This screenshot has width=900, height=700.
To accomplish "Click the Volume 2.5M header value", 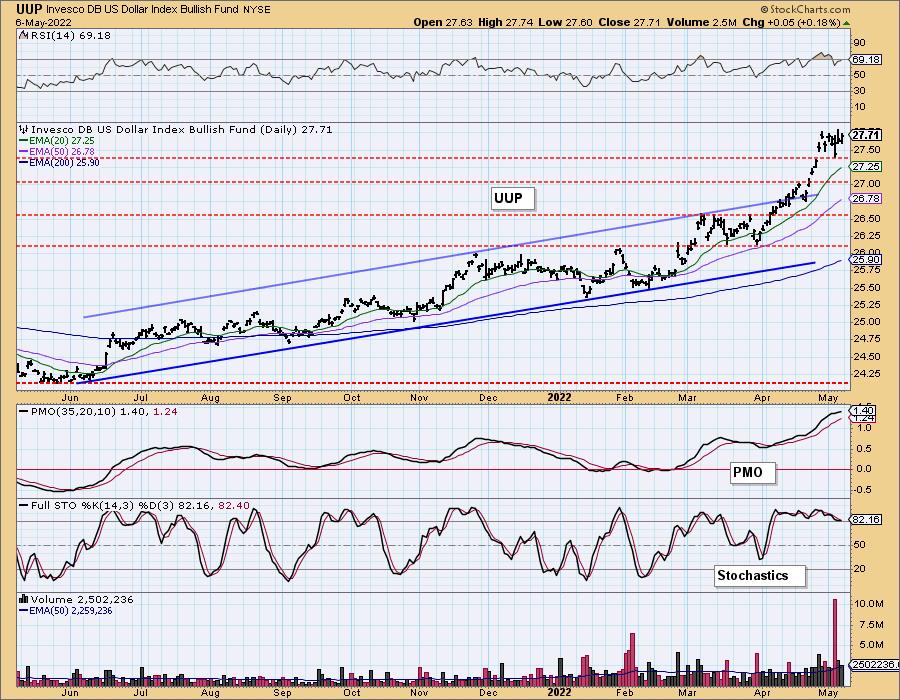I will tap(701, 22).
